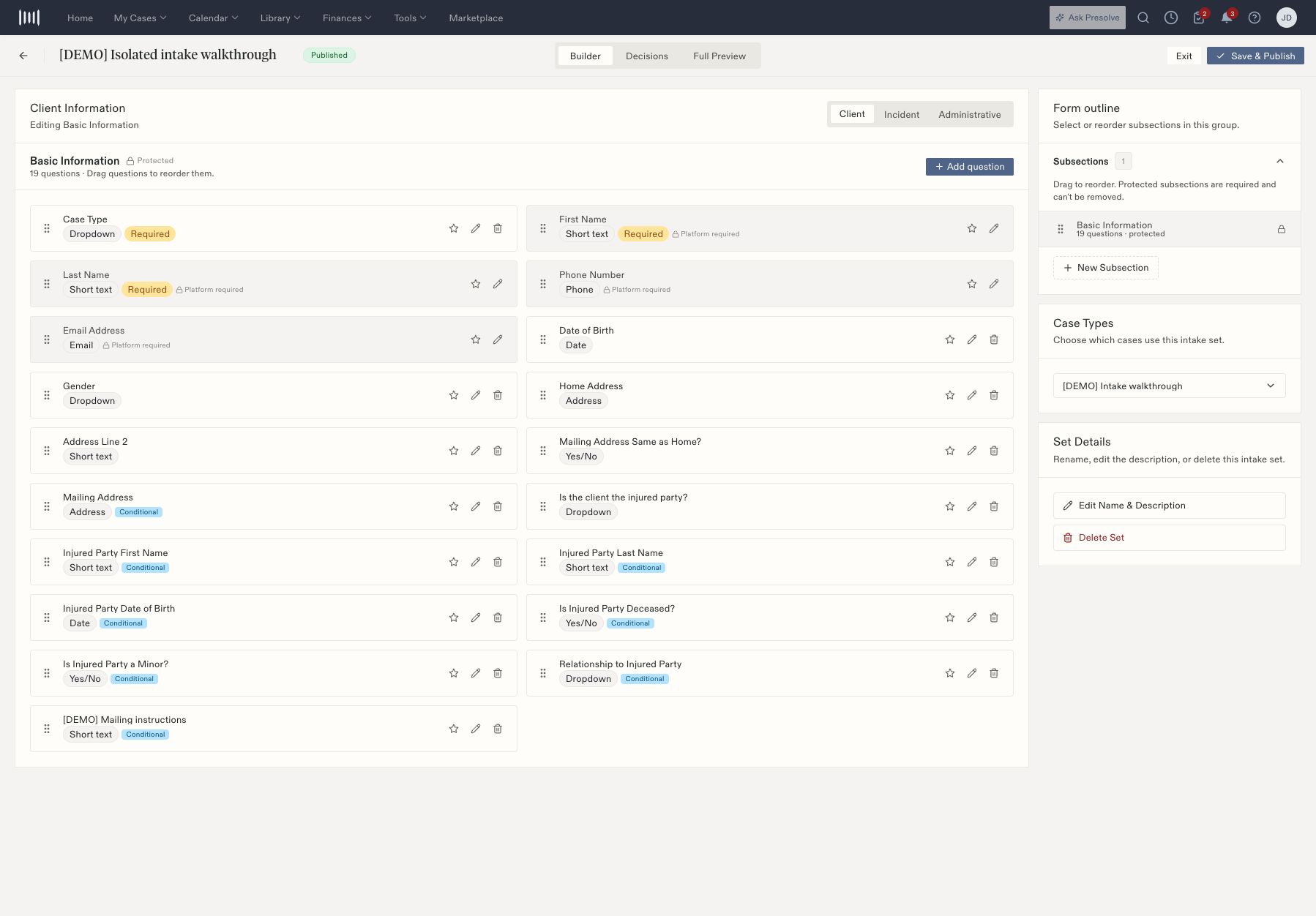Select the Incident group tab

(902, 114)
